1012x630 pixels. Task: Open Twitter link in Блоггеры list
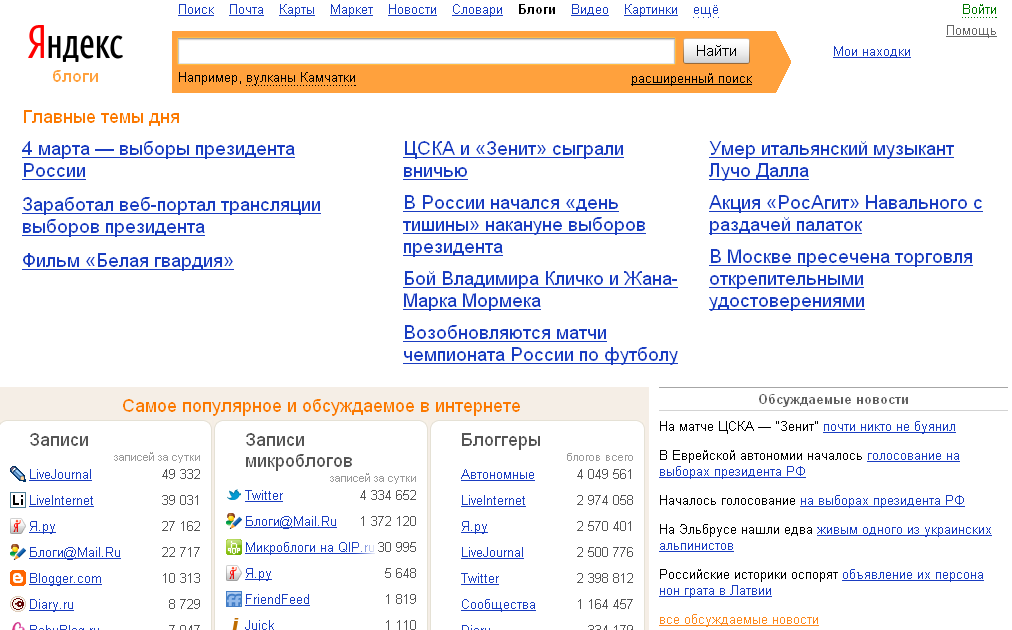coord(480,578)
